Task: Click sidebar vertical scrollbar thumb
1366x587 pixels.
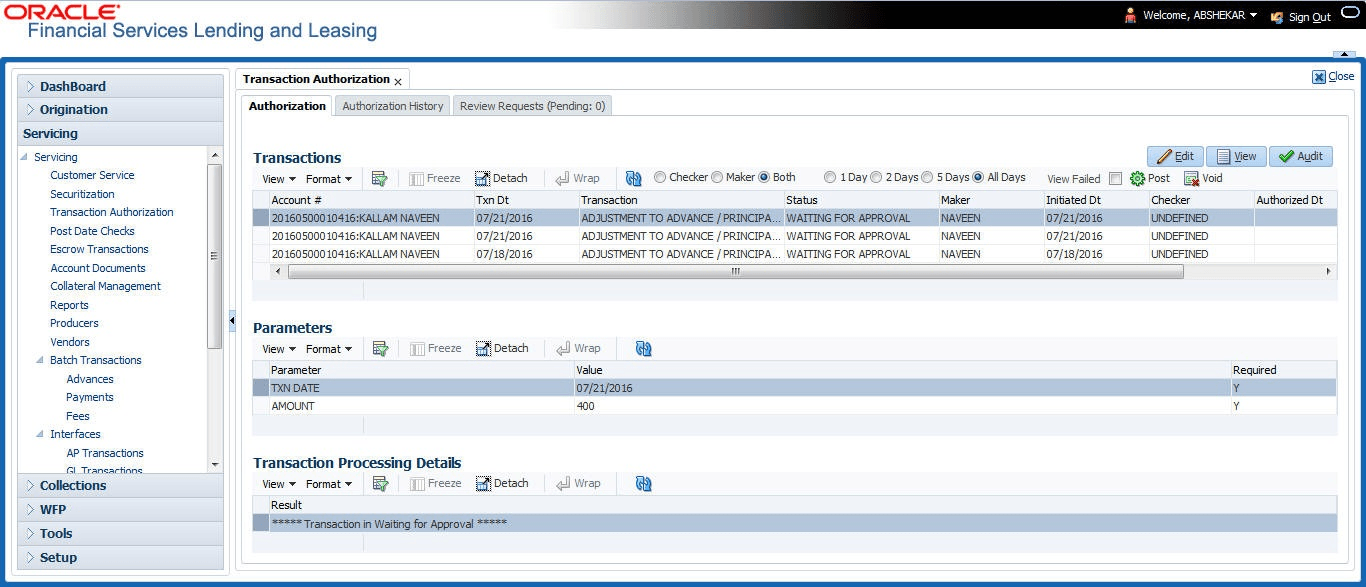Action: [x=215, y=256]
